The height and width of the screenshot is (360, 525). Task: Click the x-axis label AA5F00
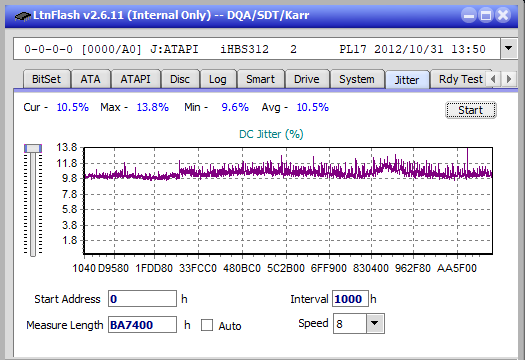pyautogui.click(x=457, y=268)
